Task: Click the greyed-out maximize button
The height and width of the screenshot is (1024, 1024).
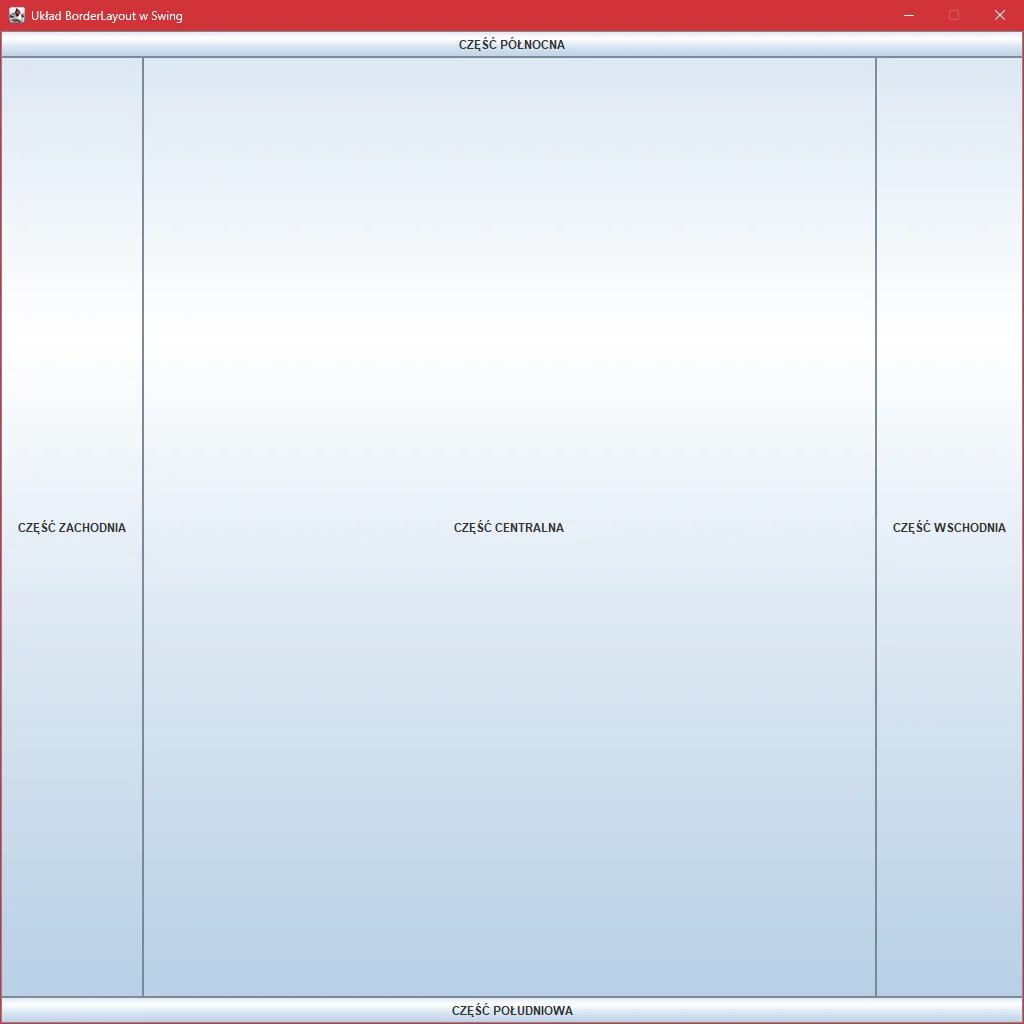Action: point(954,15)
